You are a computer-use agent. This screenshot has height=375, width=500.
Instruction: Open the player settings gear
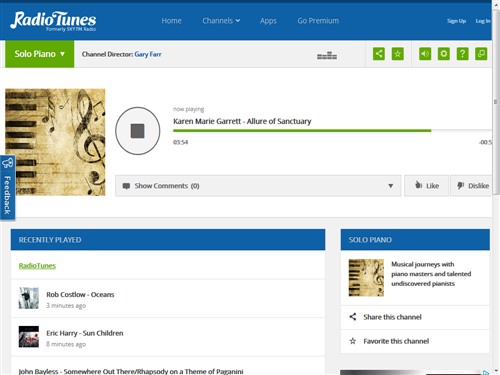coord(443,54)
